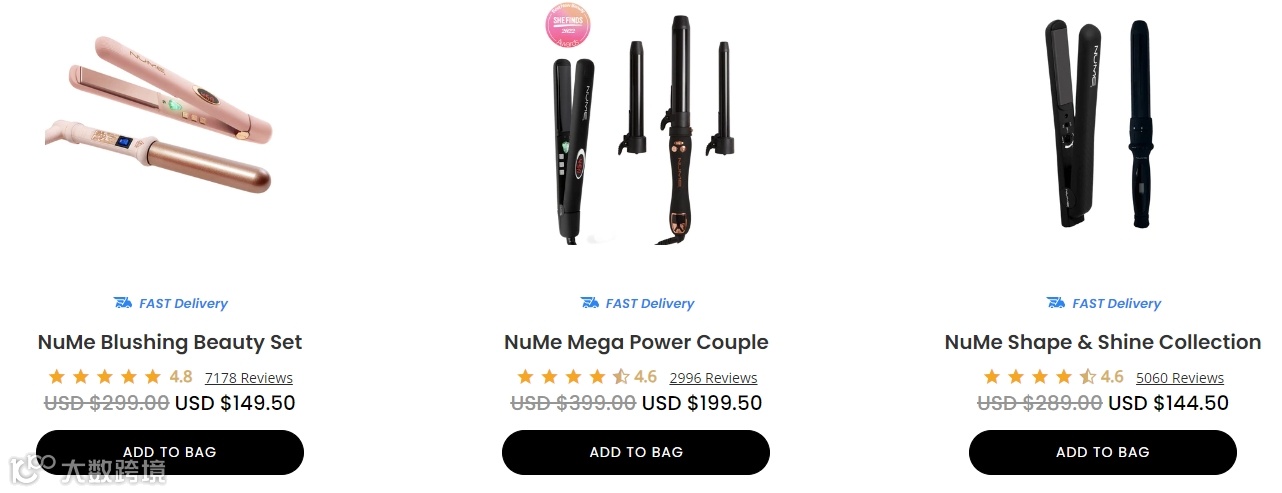This screenshot has width=1282, height=493.
Task: Click the USD $149.50 sale price
Action: pyautogui.click(x=235, y=403)
